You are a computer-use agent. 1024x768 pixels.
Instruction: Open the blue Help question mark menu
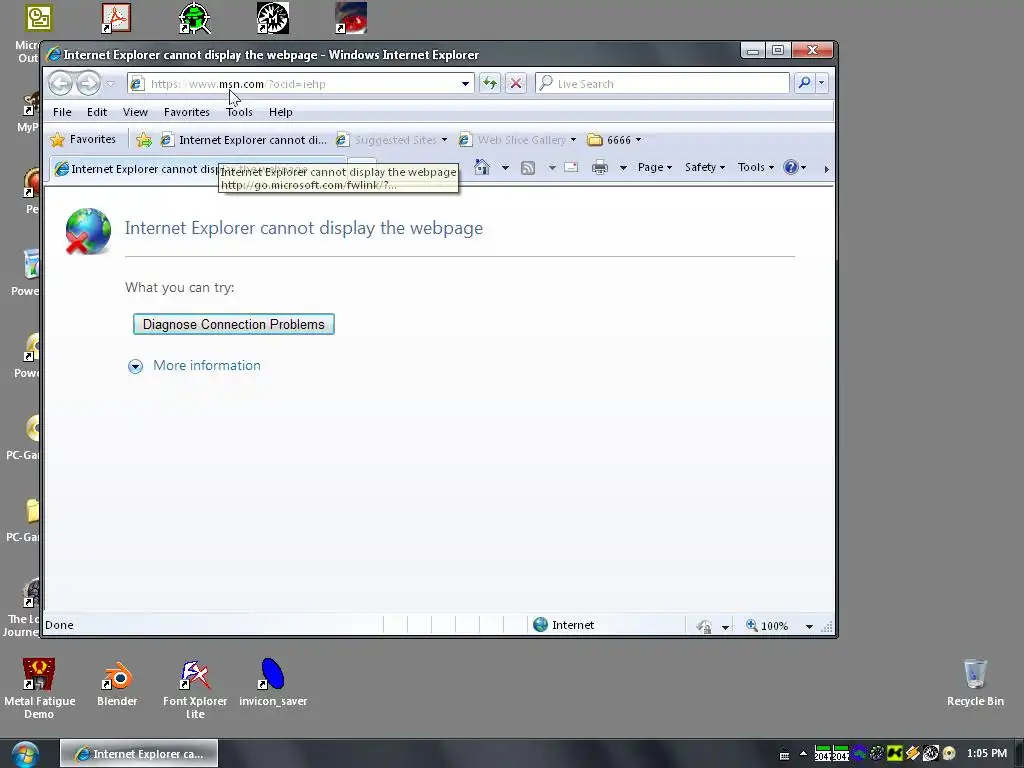(x=795, y=167)
